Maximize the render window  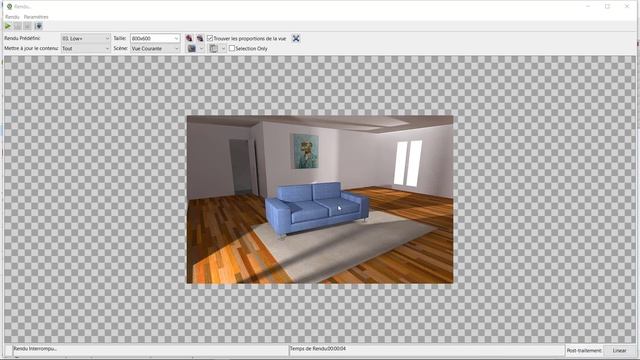click(607, 7)
